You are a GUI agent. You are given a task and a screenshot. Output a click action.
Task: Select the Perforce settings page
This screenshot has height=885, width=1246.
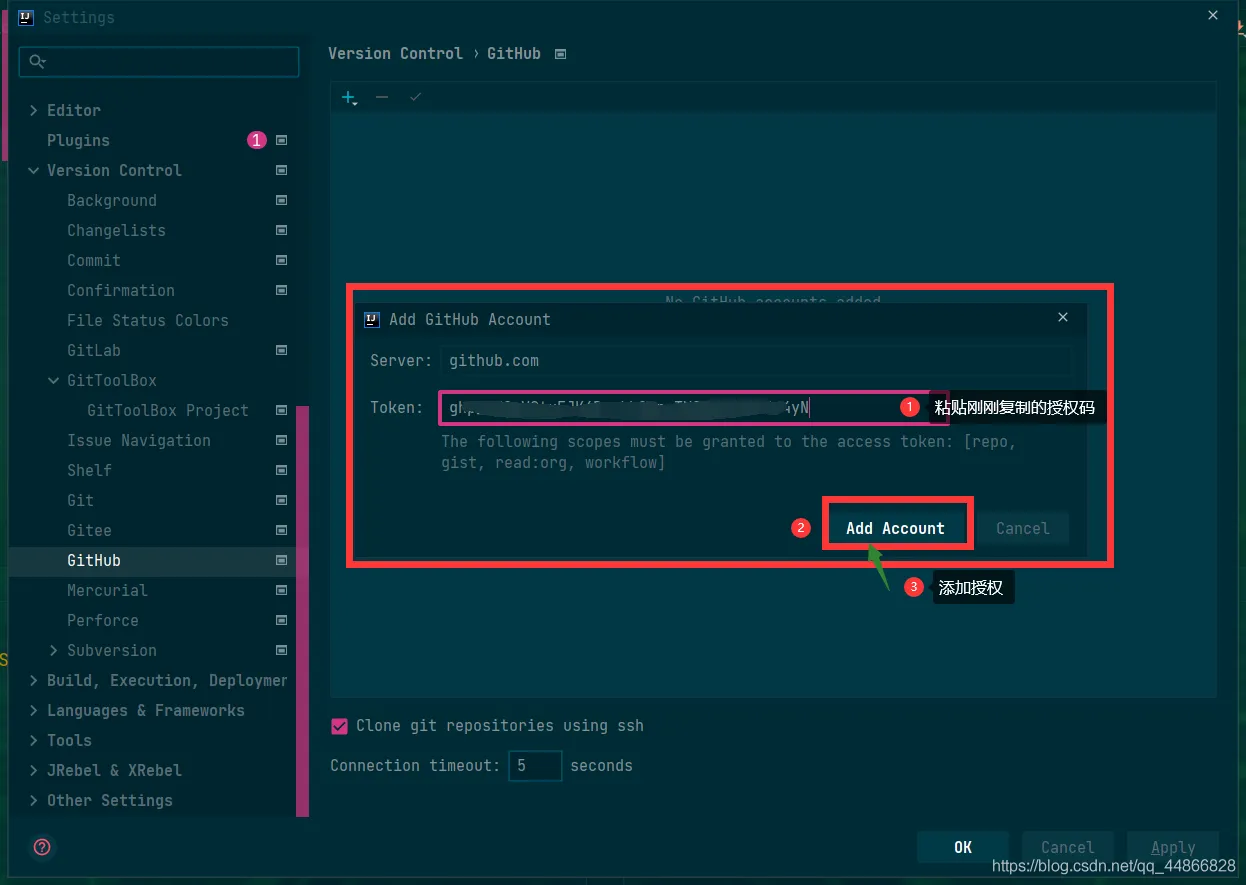tap(103, 620)
